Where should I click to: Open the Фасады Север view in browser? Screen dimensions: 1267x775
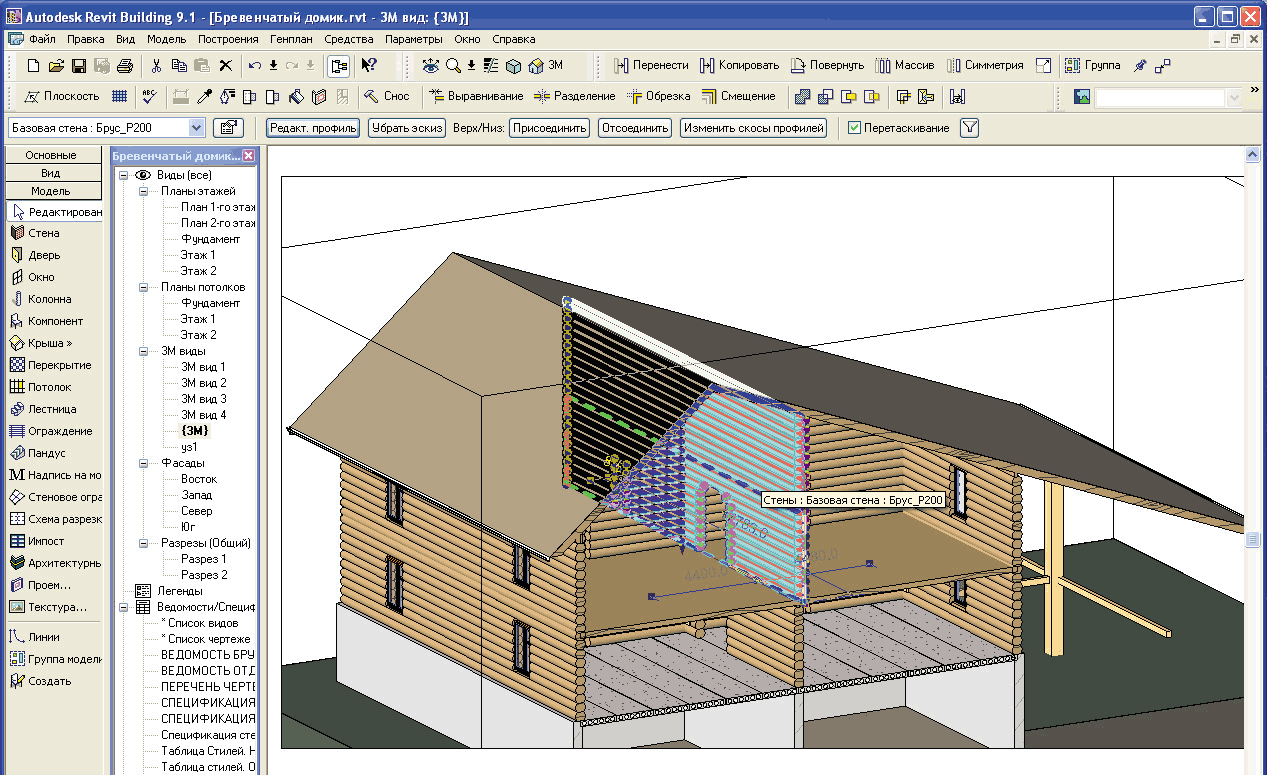pyautogui.click(x=196, y=511)
